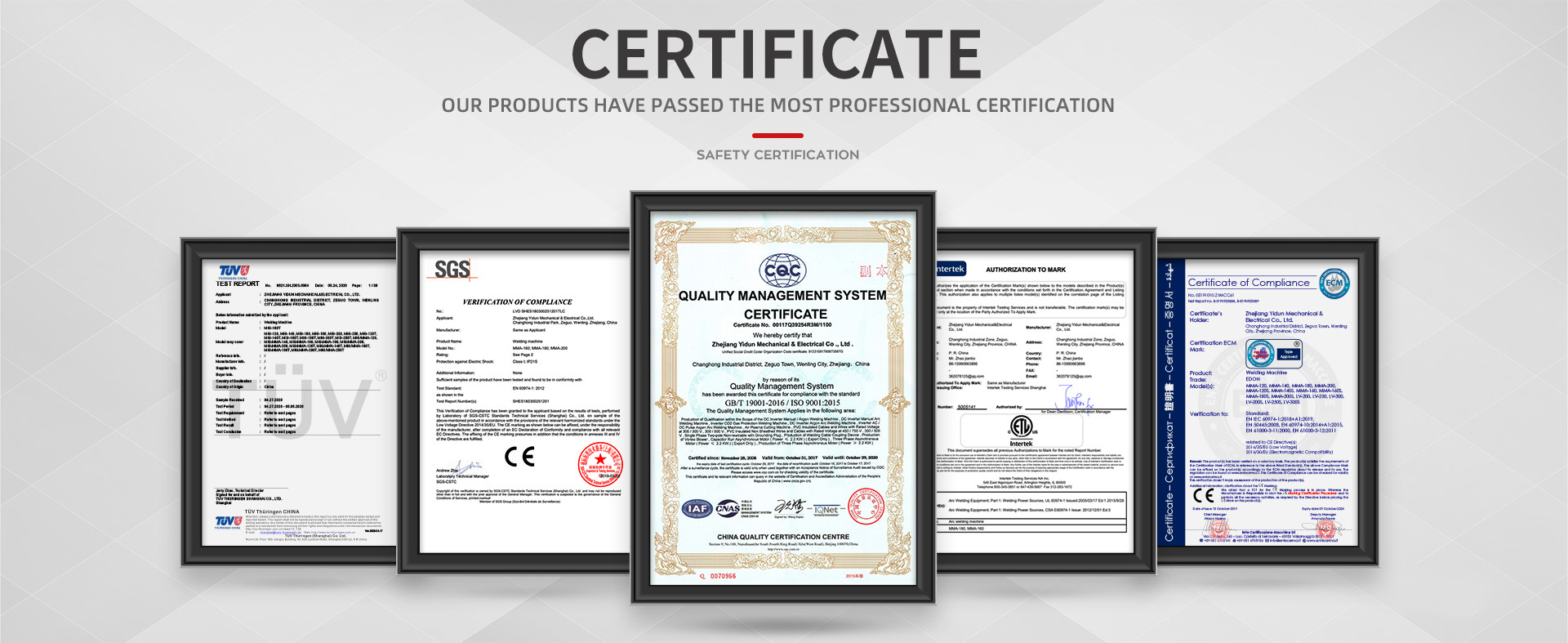Screen dimensions: 1568x643
Task: Click the SGS logo on the second certificate
Action: 452,270
